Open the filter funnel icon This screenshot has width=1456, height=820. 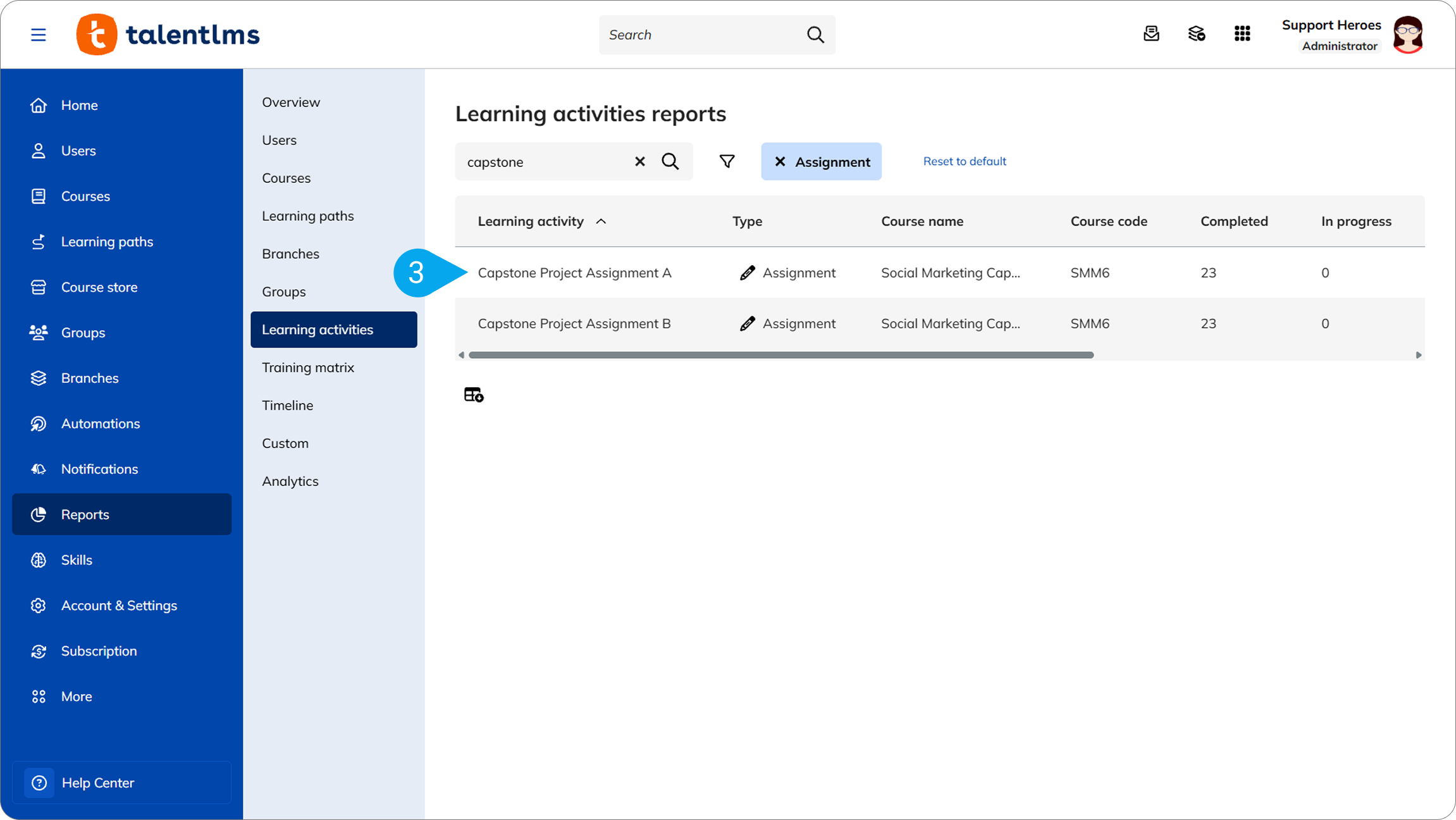pyautogui.click(x=727, y=161)
